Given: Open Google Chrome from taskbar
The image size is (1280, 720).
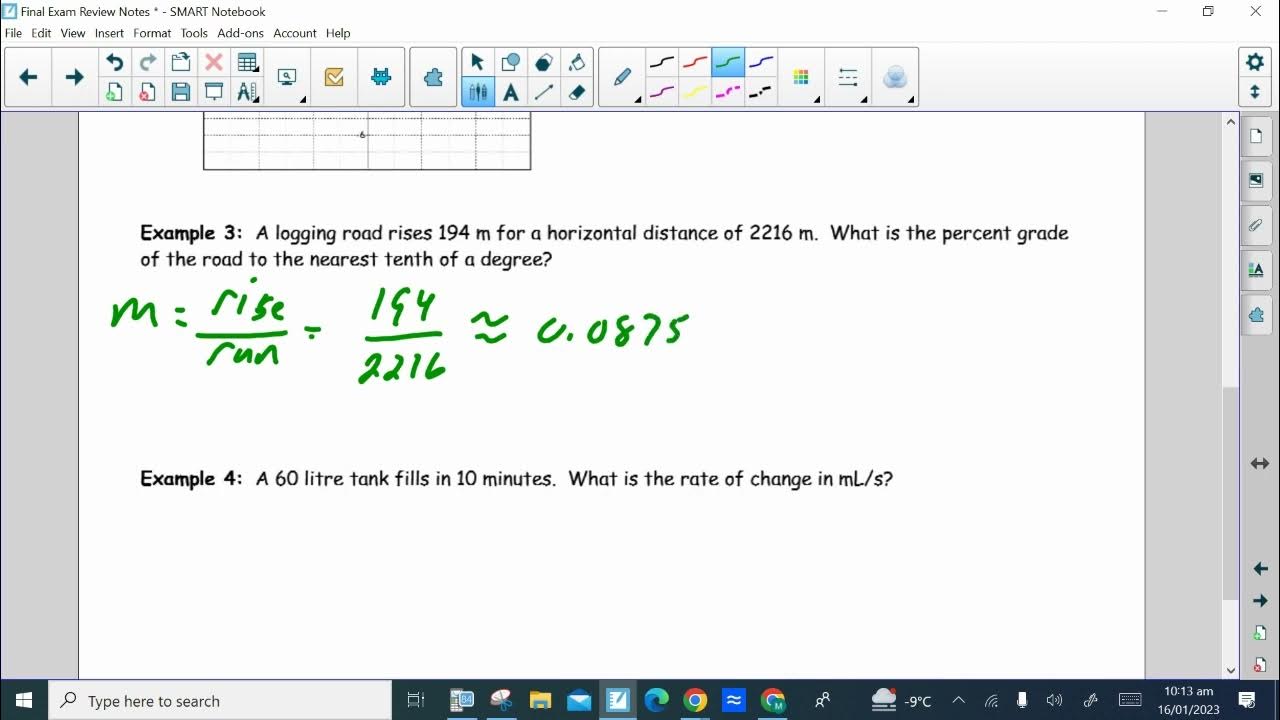Looking at the screenshot, I should pos(695,700).
